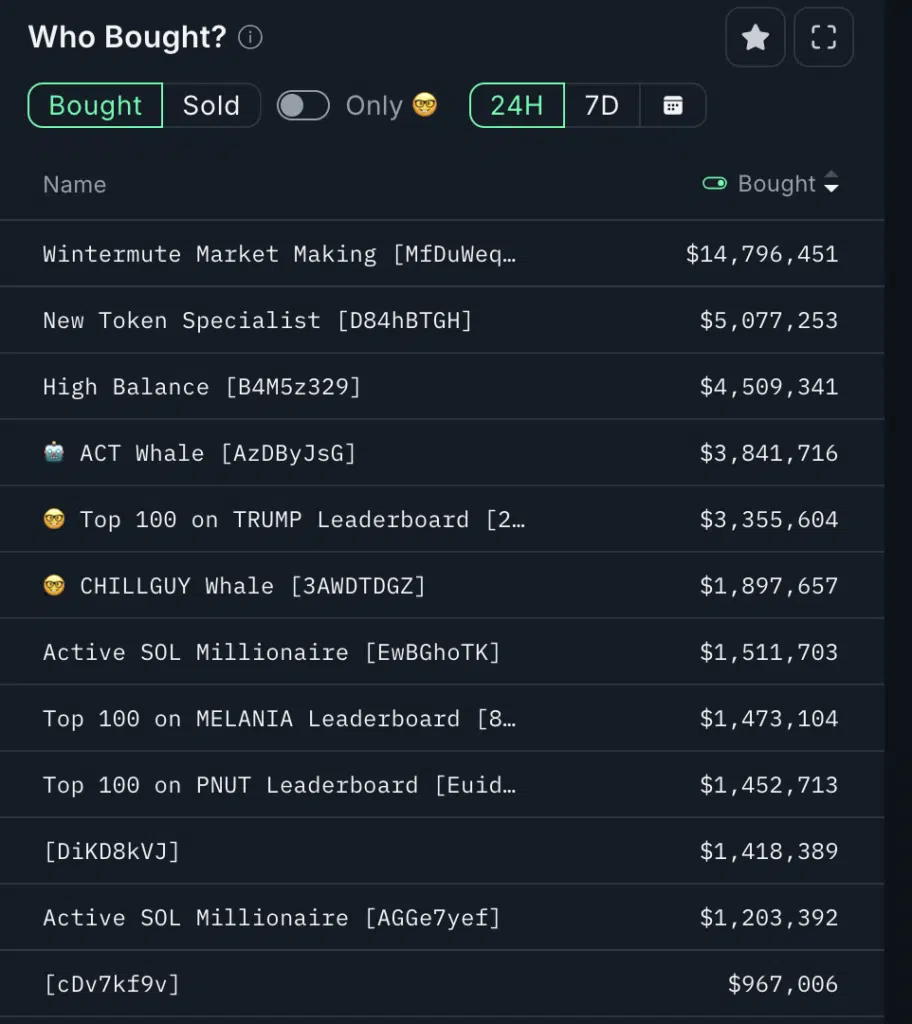
Task: Open Wintermute Market Making wallet row
Action: click(x=279, y=254)
